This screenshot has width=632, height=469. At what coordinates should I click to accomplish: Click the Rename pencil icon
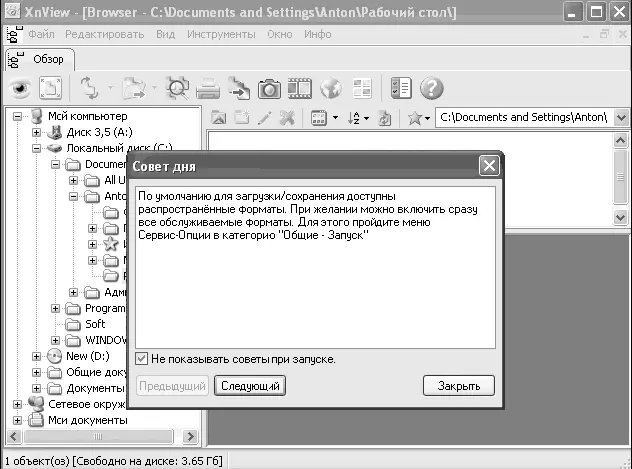tap(265, 118)
